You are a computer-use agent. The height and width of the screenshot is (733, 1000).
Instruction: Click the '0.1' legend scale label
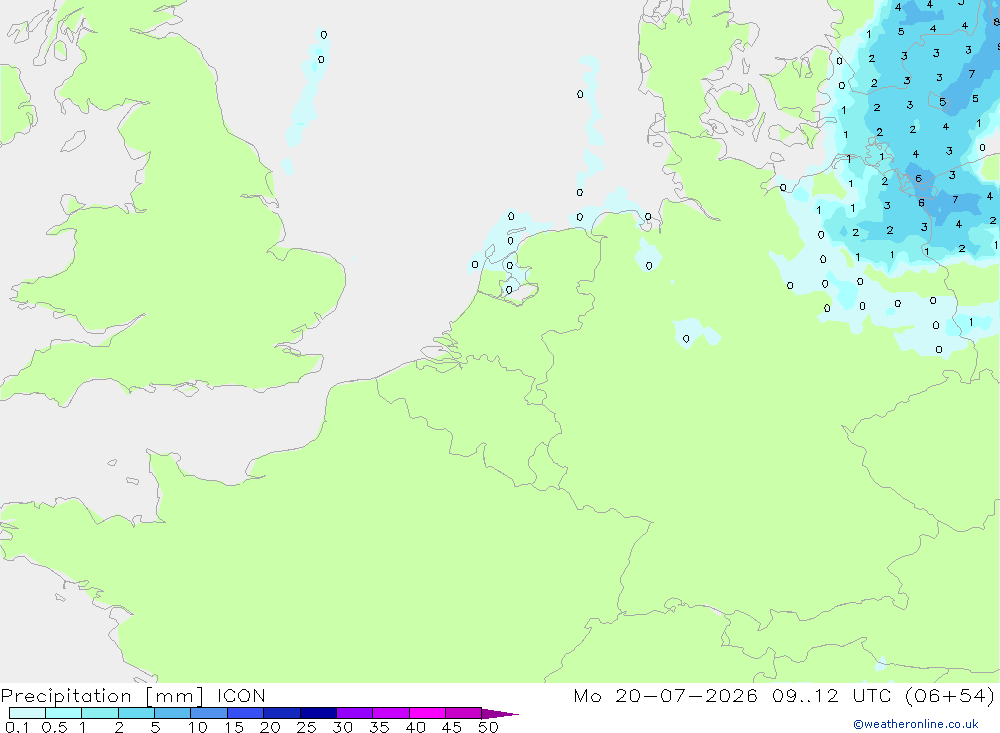pyautogui.click(x=17, y=727)
